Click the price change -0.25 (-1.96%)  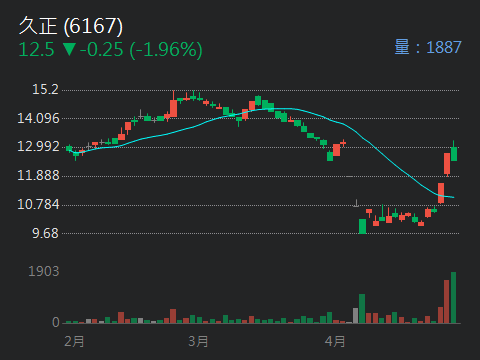click(141, 50)
